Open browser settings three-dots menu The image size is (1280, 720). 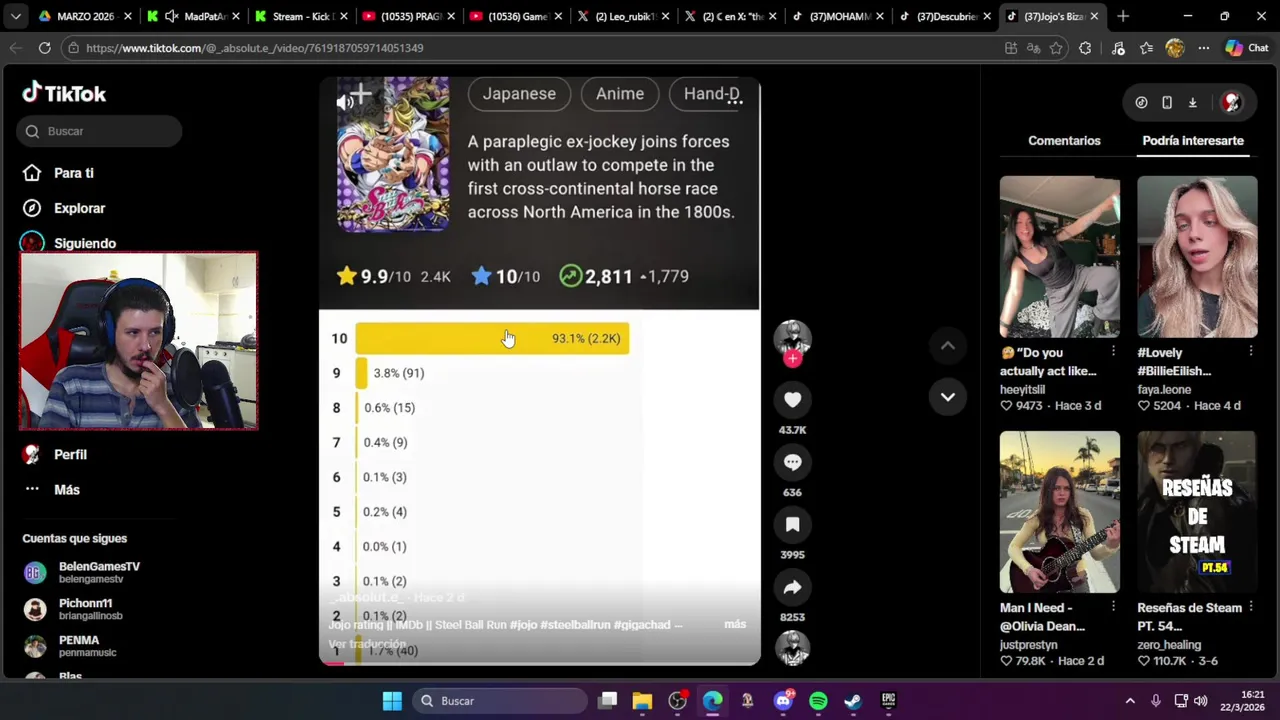point(1204,48)
